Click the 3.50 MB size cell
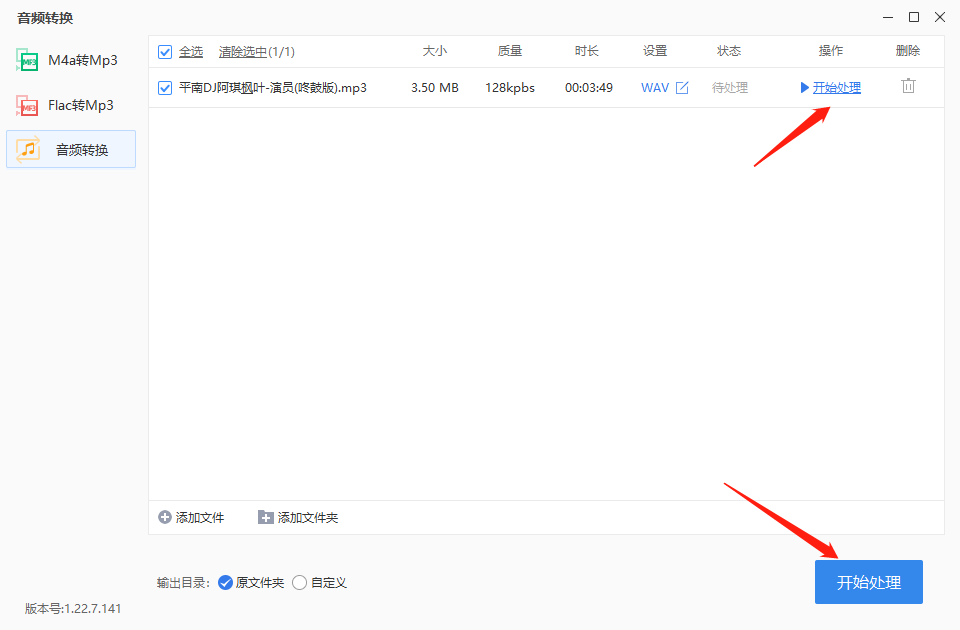 435,88
